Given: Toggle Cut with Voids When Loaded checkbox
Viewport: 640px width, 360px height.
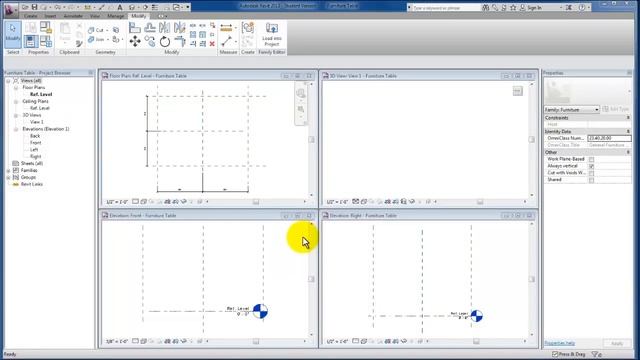Looking at the screenshot, I should [591, 173].
